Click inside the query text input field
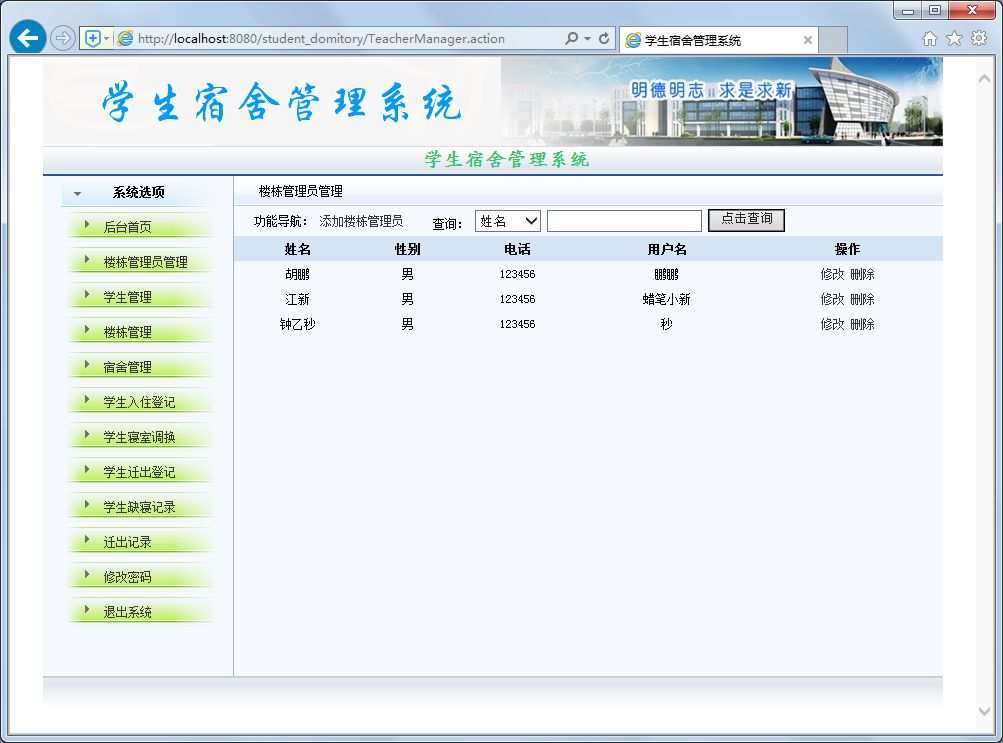 [x=624, y=220]
